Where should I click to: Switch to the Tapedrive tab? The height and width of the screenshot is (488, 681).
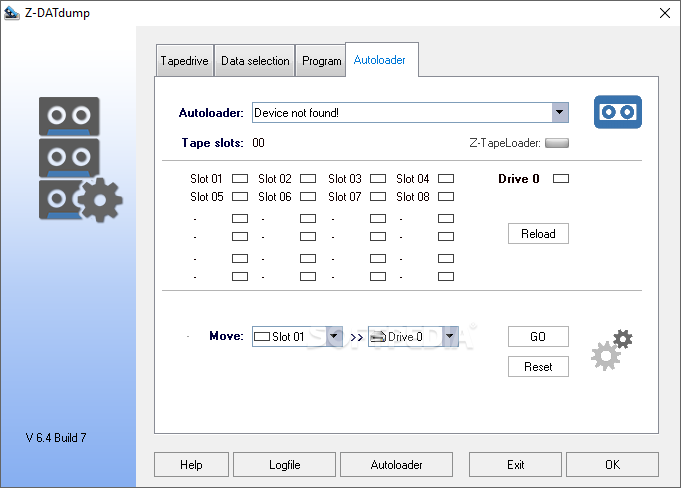pyautogui.click(x=185, y=61)
